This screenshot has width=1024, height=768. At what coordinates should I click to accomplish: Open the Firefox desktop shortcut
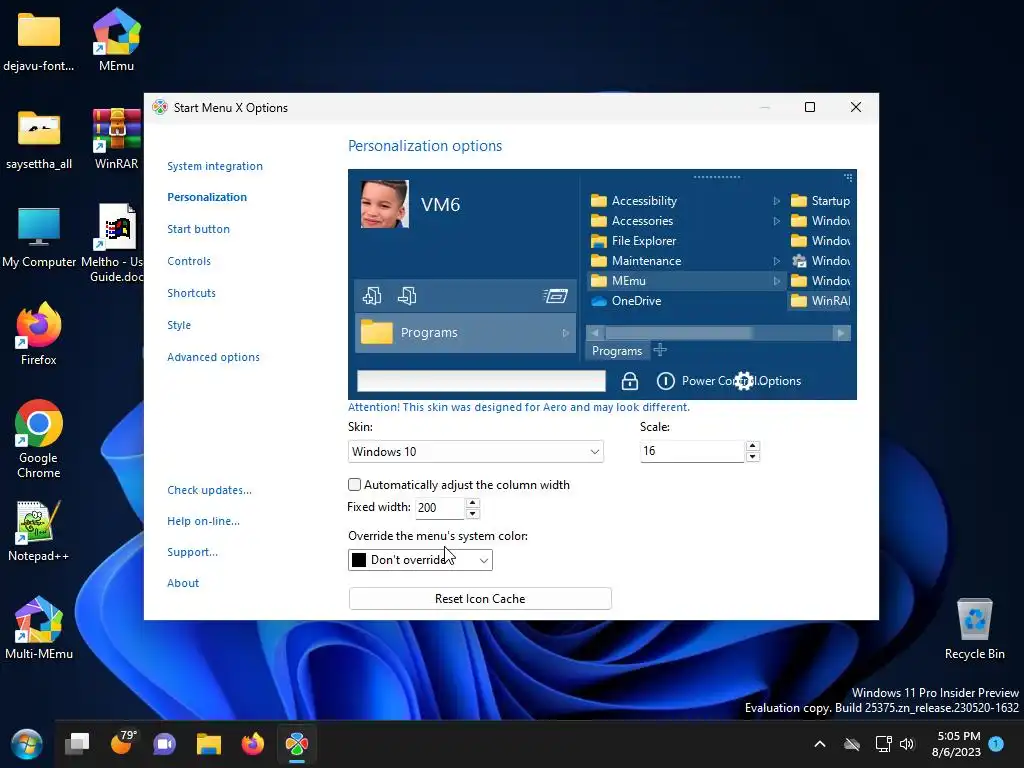pos(39,333)
